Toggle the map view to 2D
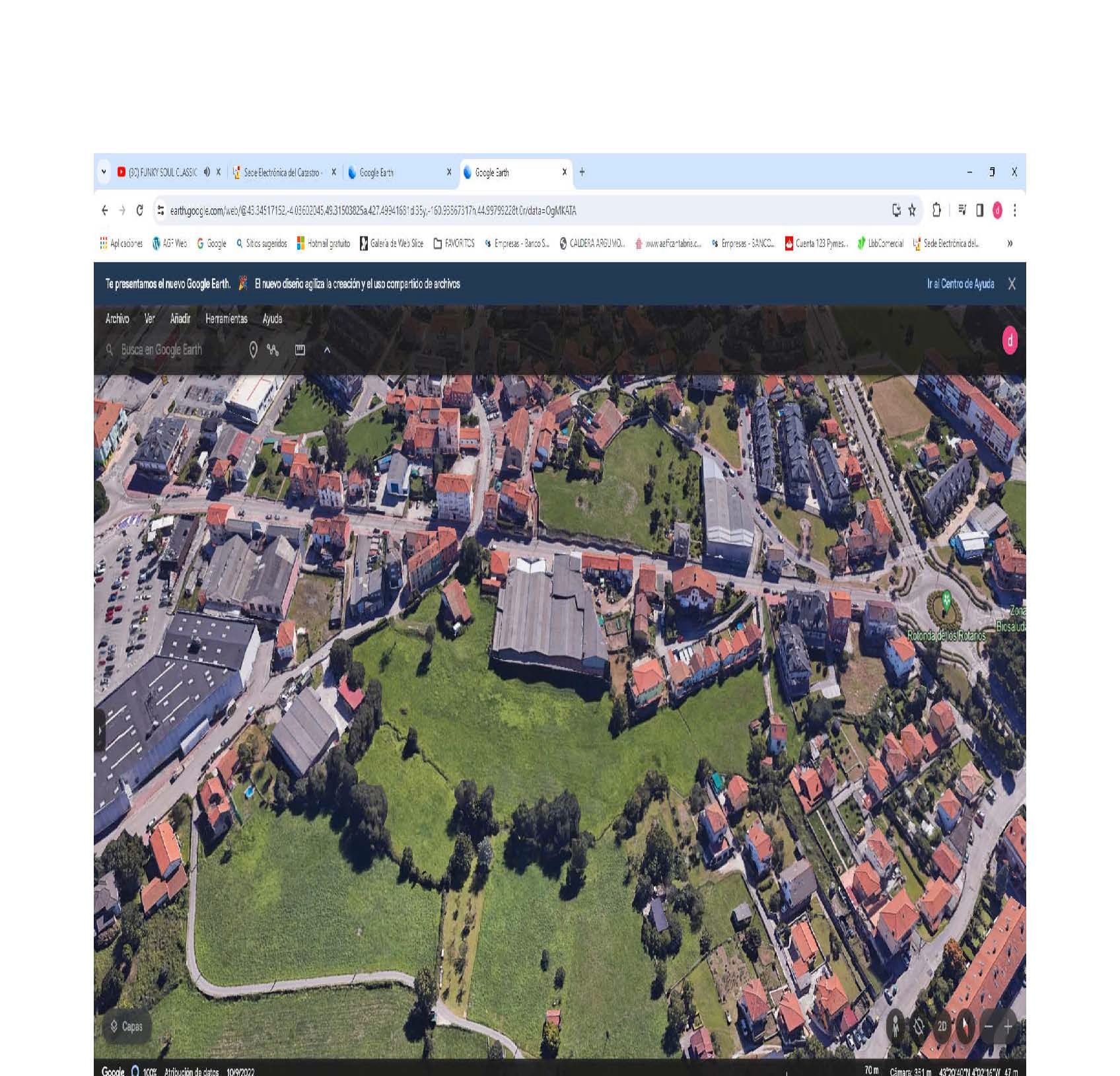The image size is (1120, 1076). click(942, 1026)
